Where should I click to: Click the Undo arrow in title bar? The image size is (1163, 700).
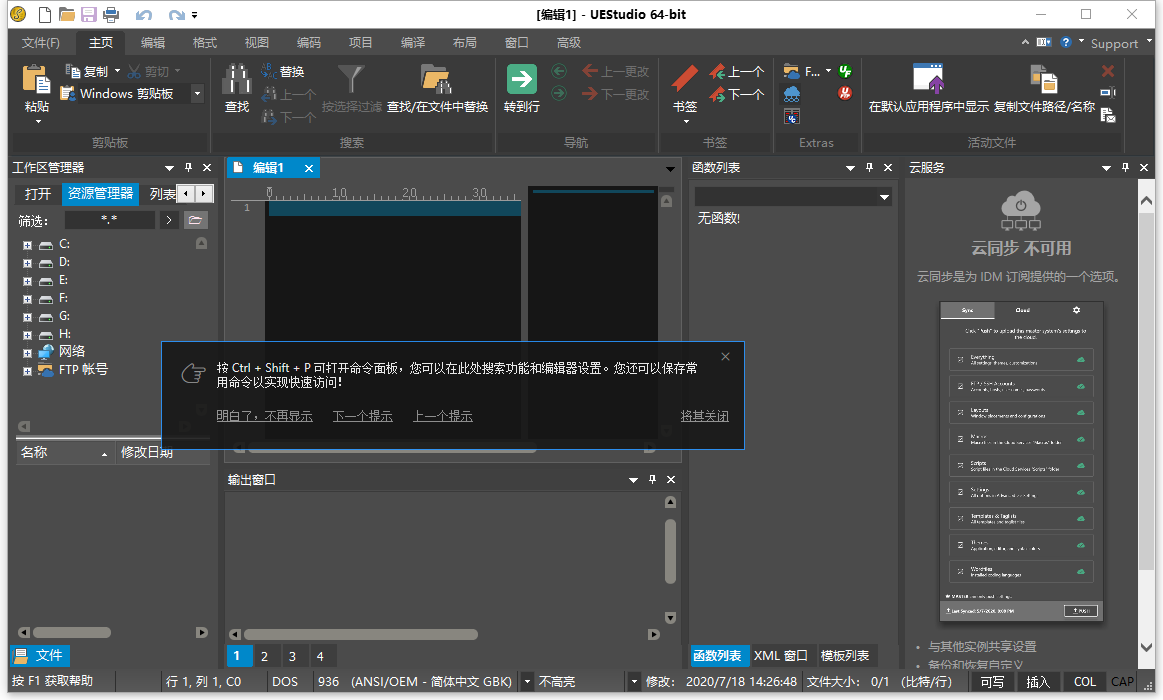pyautogui.click(x=144, y=15)
